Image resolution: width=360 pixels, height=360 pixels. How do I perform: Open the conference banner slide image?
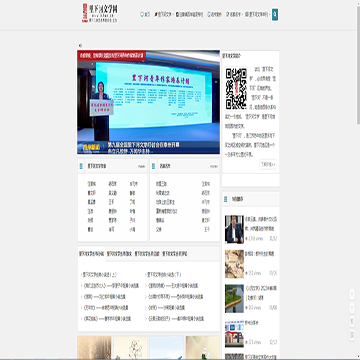click(x=148, y=102)
